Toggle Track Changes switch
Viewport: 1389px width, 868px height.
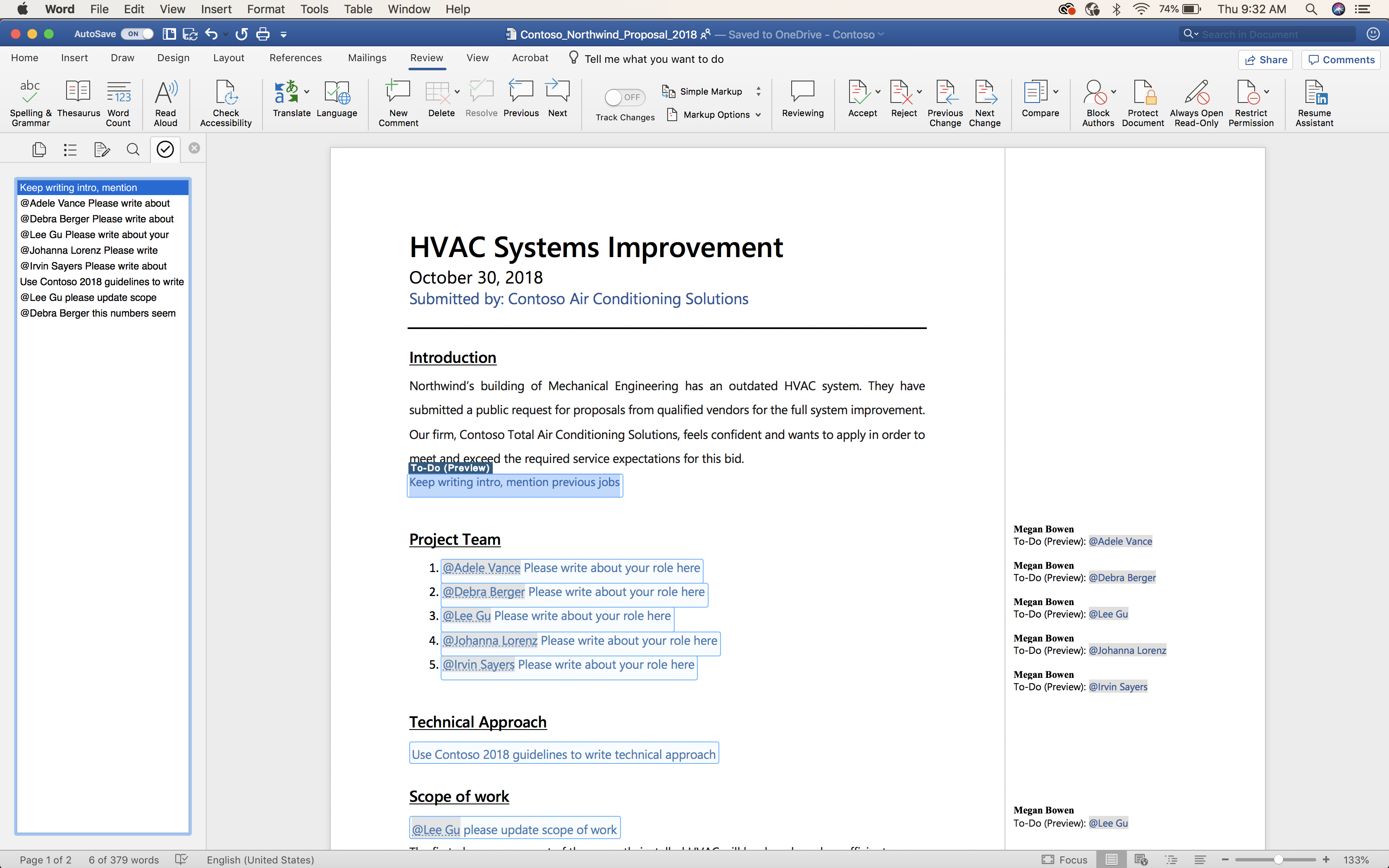pos(625,98)
